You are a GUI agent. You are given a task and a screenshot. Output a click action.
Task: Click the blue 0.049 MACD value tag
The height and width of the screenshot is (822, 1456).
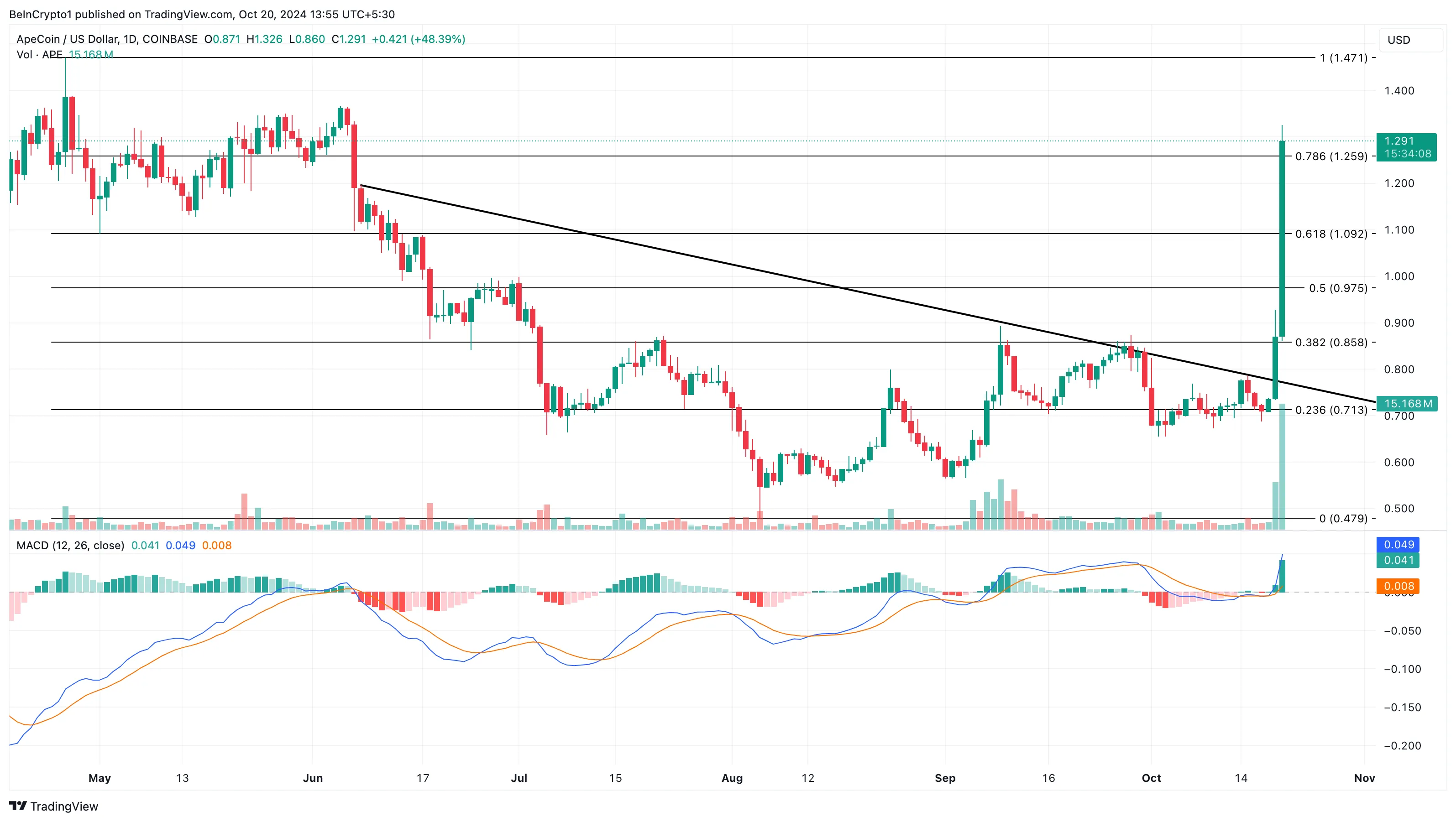[x=1399, y=545]
